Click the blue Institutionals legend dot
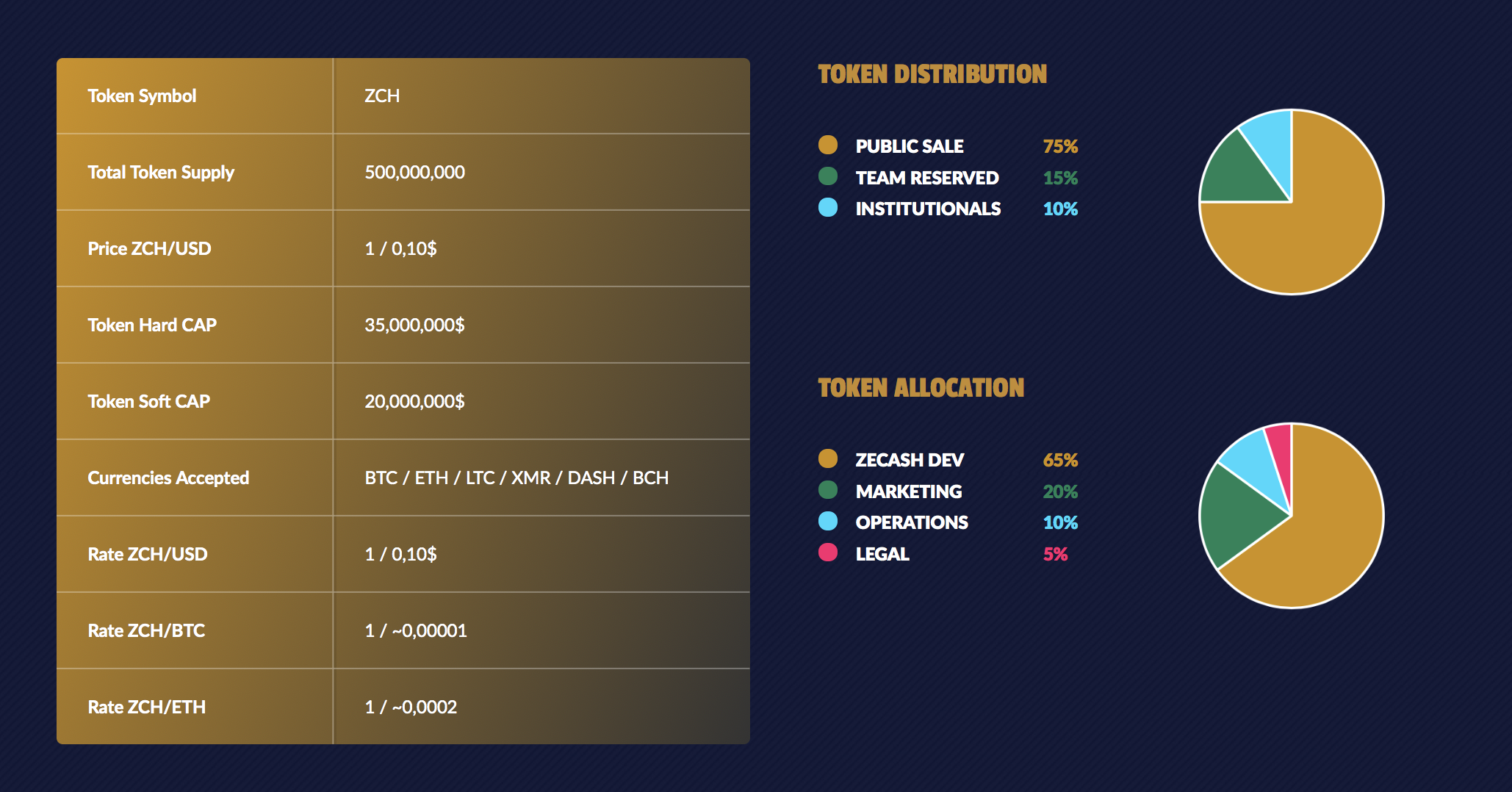Image resolution: width=1512 pixels, height=792 pixels. click(828, 207)
